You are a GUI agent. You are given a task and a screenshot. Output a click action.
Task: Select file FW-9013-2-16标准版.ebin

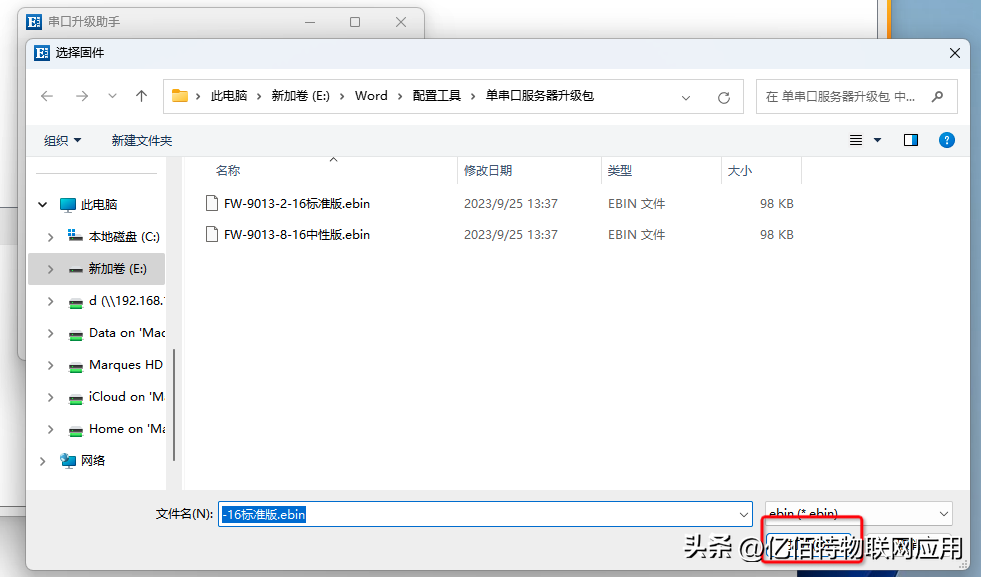(296, 203)
